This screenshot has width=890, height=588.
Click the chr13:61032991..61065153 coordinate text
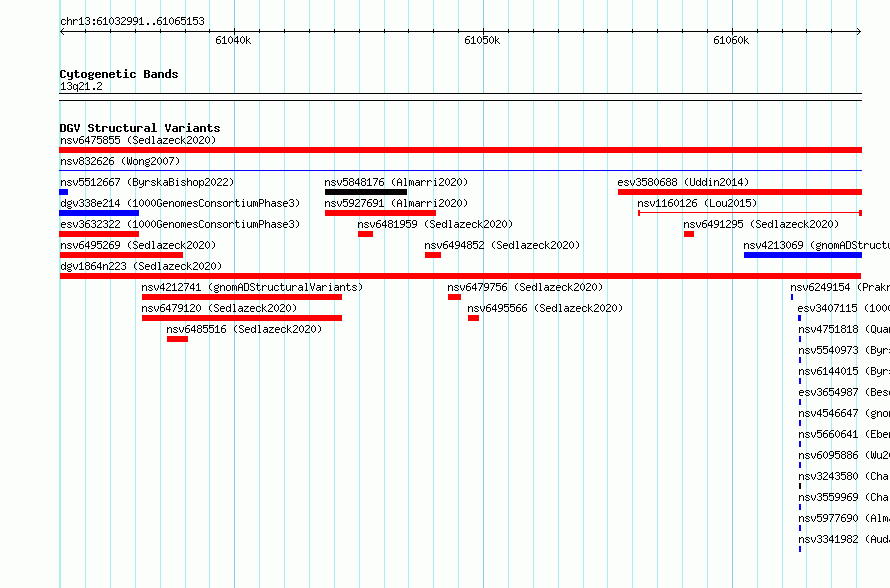tap(132, 21)
